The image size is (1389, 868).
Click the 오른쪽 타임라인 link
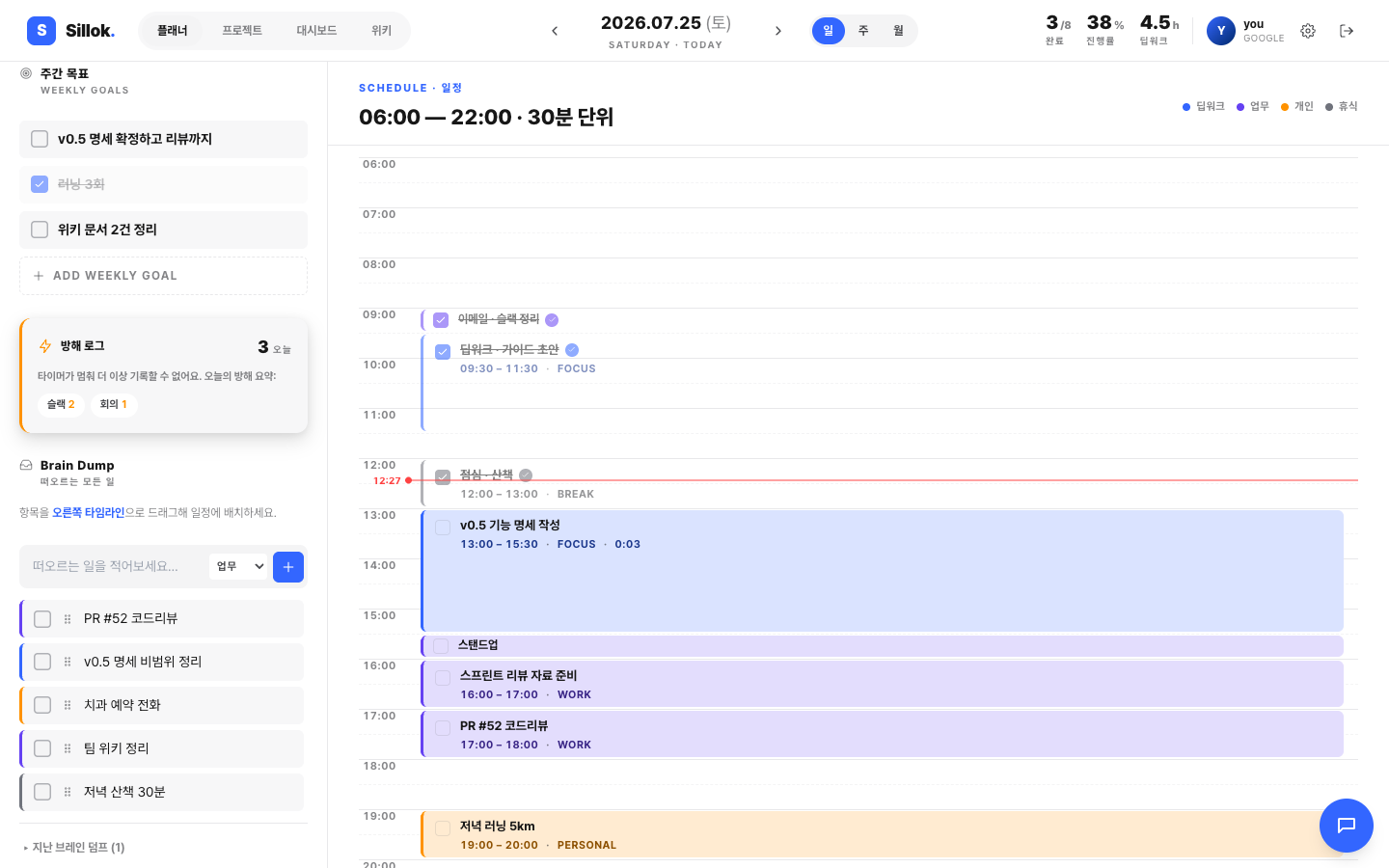tap(89, 513)
